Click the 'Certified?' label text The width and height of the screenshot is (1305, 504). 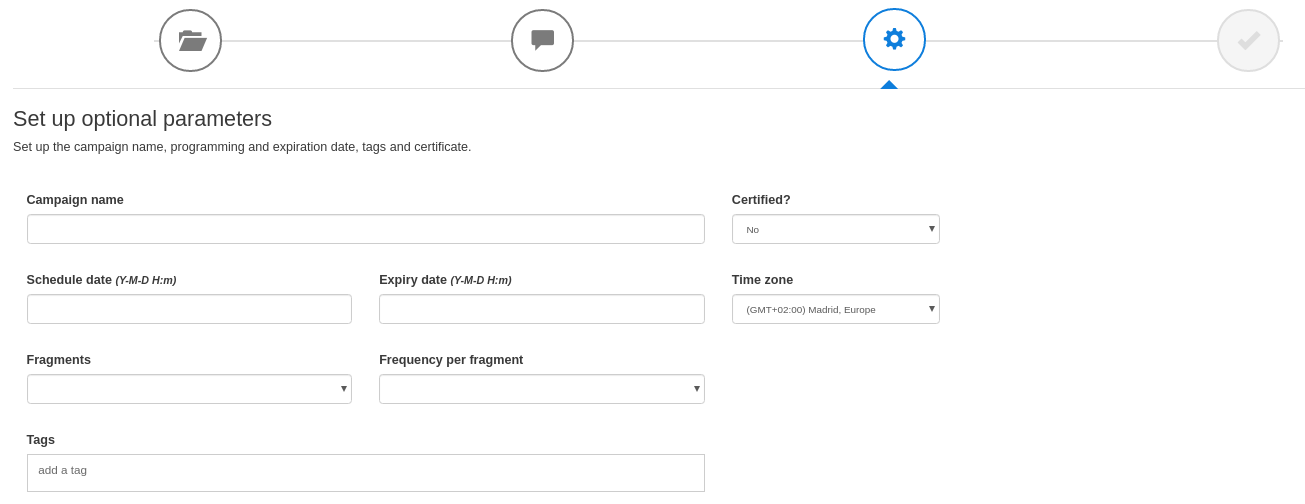761,200
